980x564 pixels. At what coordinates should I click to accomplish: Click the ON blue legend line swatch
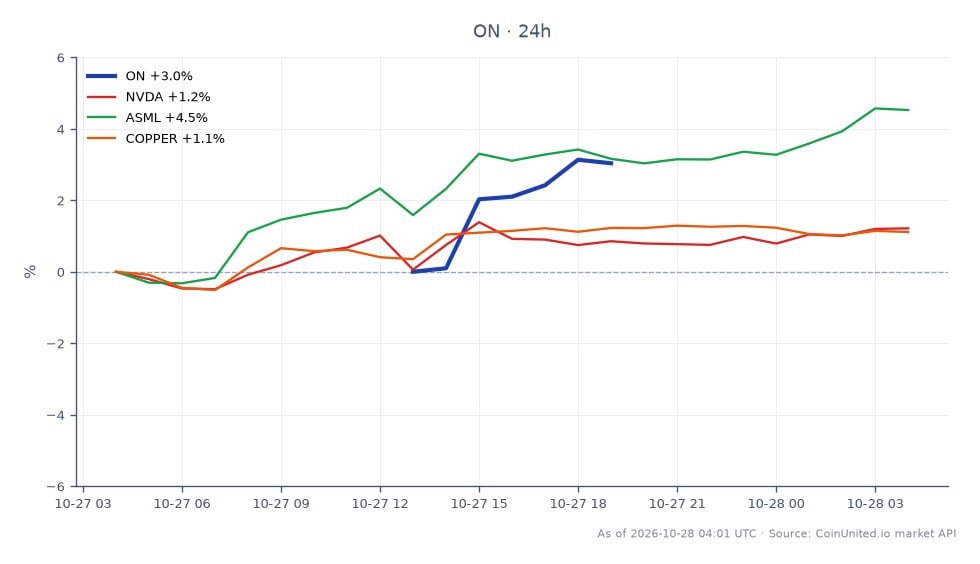point(101,76)
